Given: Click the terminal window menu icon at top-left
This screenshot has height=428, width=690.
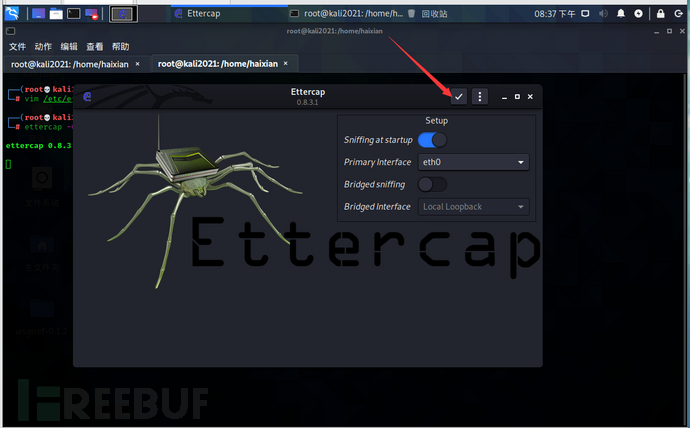Looking at the screenshot, I should point(11,31).
